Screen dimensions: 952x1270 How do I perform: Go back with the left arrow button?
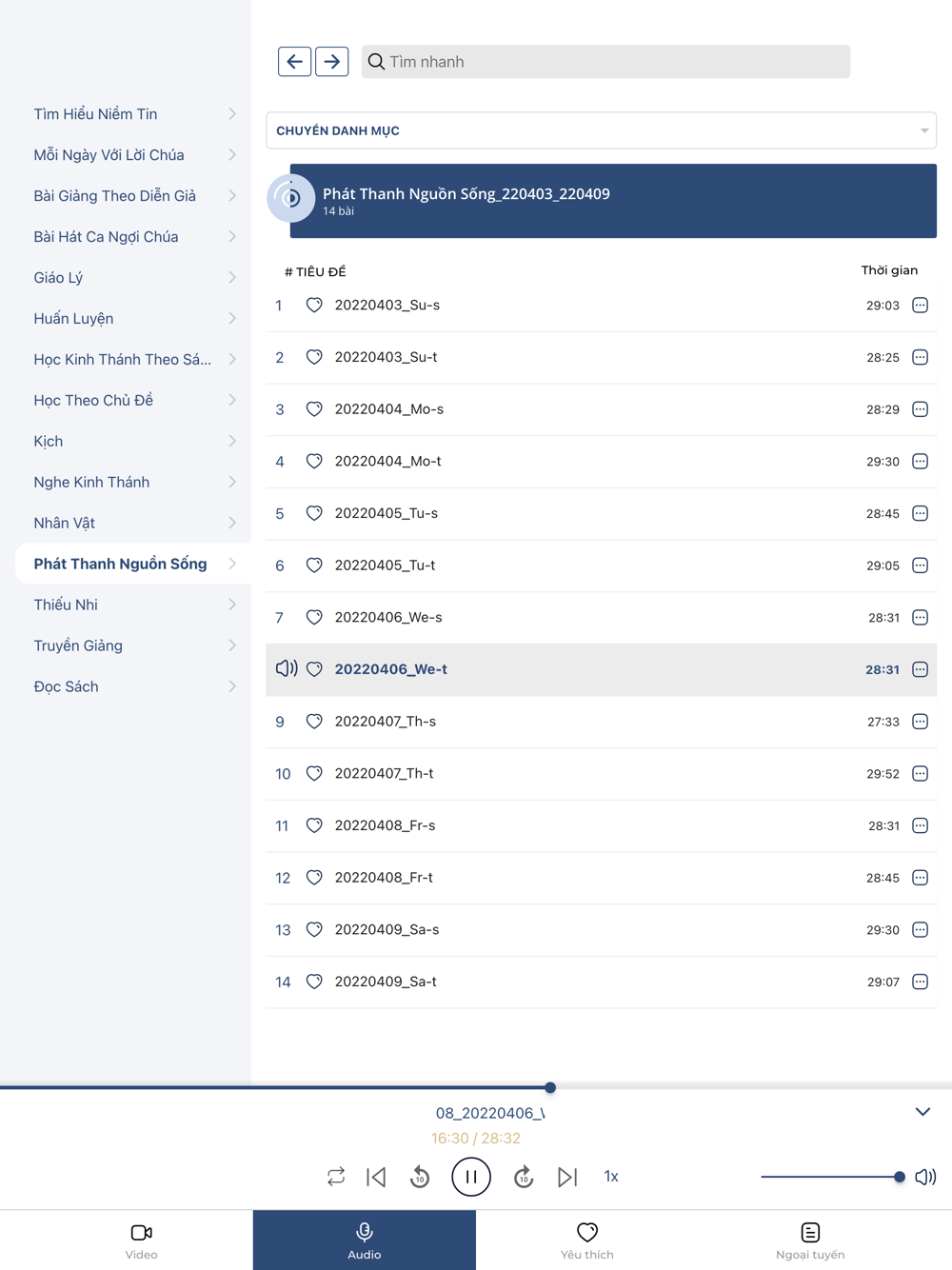coord(294,62)
